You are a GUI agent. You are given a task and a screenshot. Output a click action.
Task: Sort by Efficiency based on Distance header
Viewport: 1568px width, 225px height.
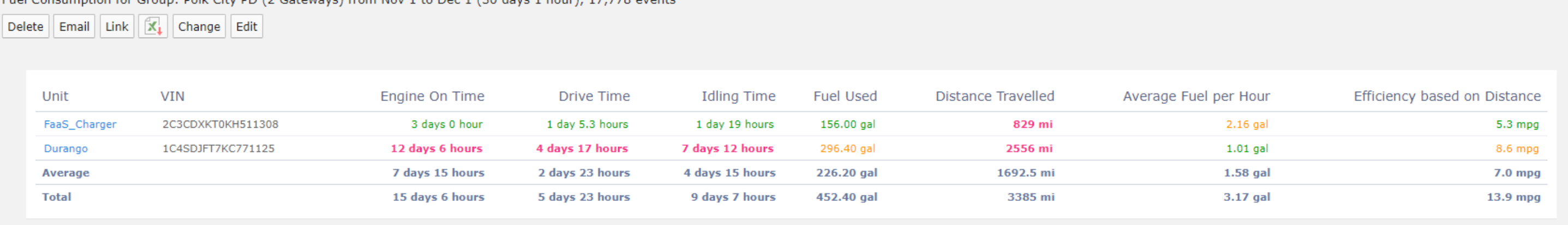pyautogui.click(x=1447, y=96)
